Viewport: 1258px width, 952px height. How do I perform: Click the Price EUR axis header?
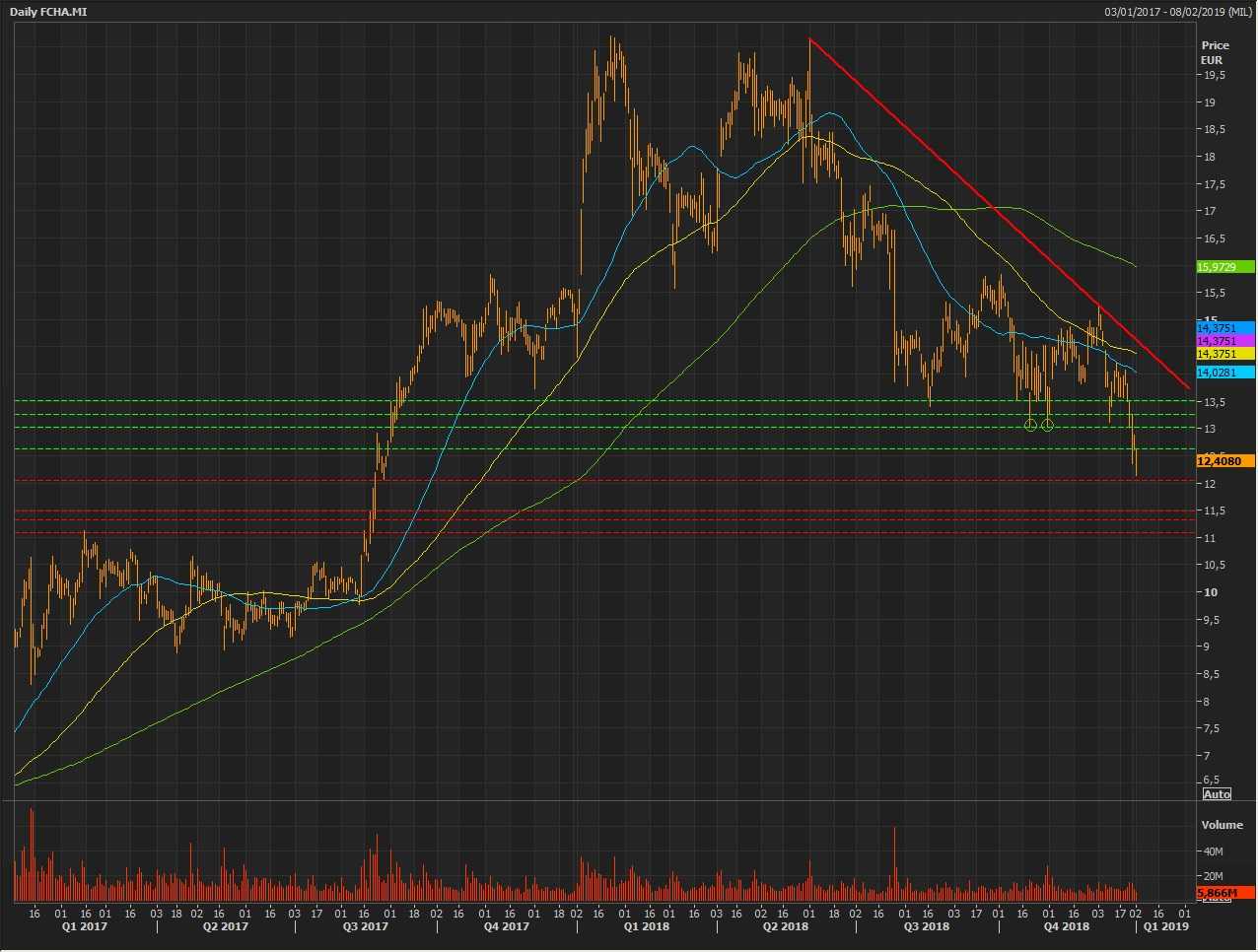(x=1215, y=52)
